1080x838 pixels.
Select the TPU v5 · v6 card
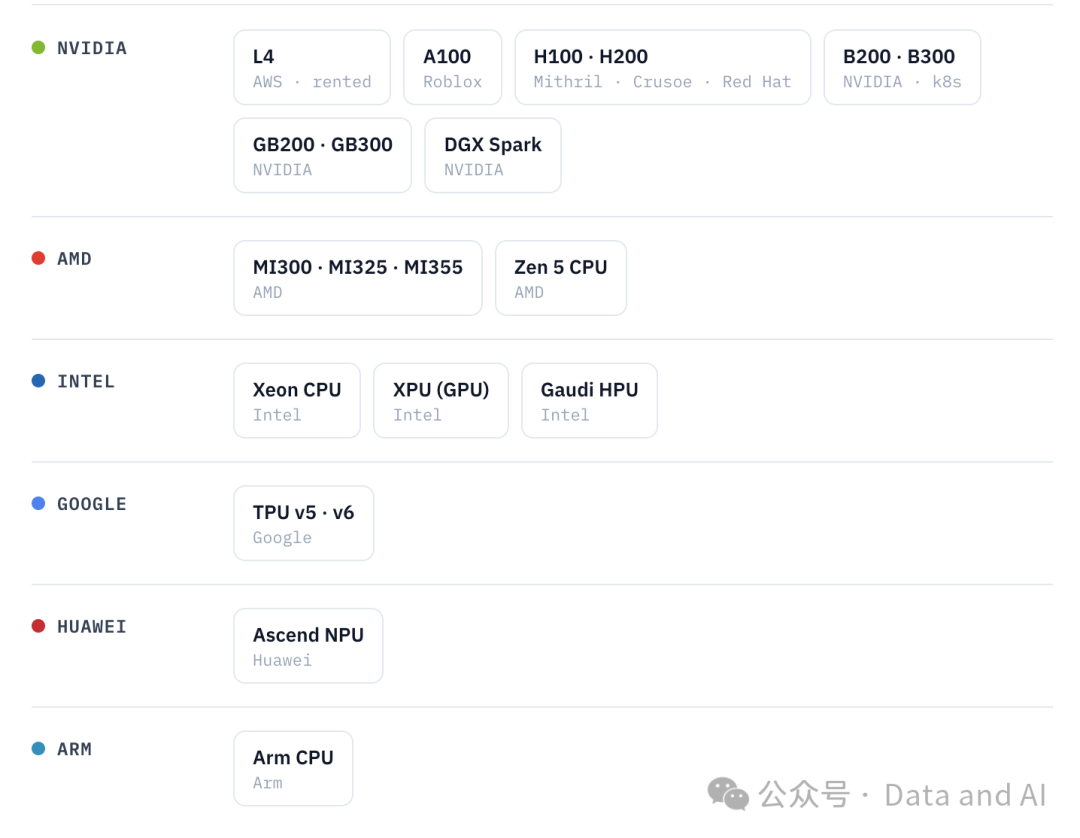tap(304, 523)
